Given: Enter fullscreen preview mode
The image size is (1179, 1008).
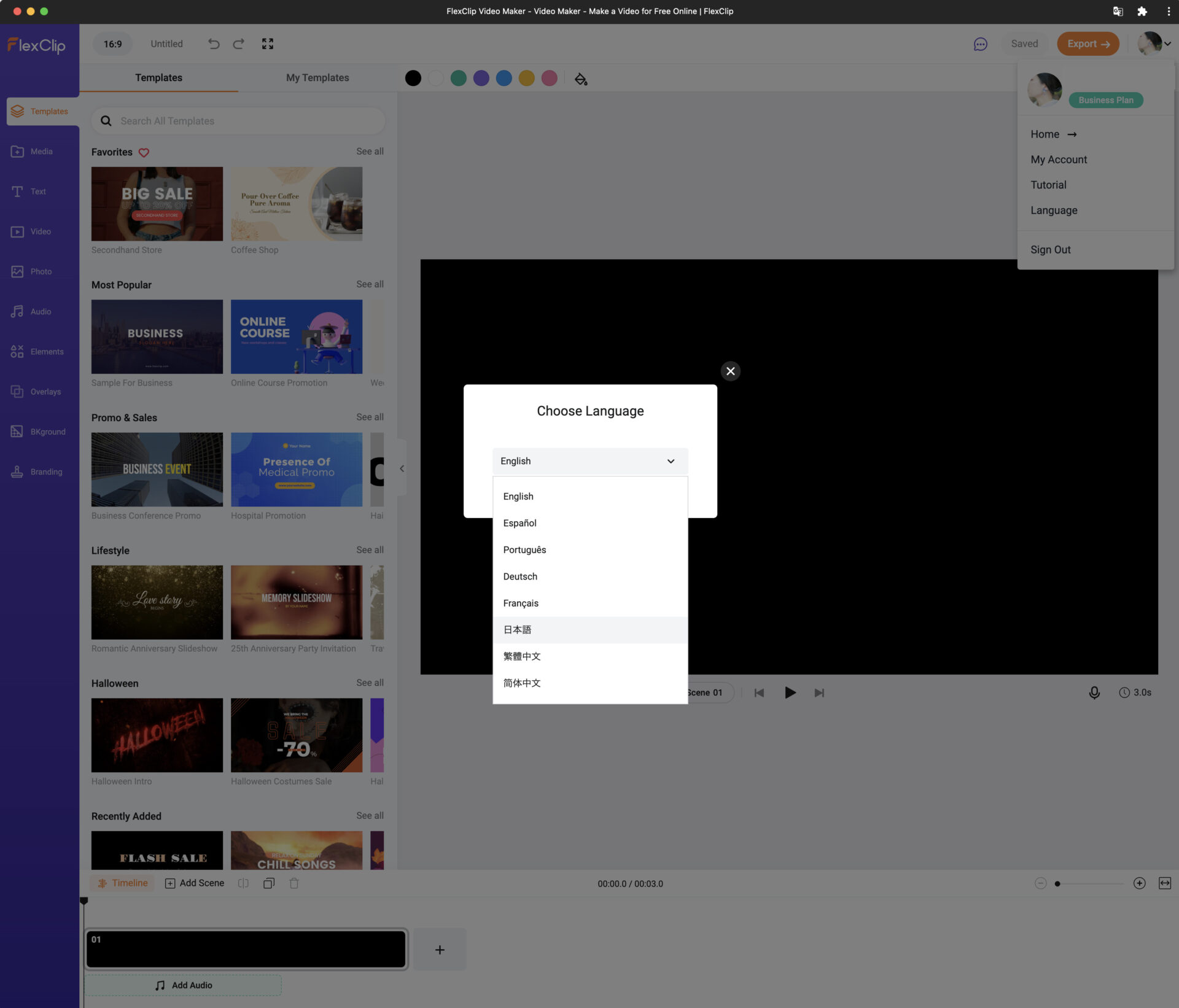Looking at the screenshot, I should 267,44.
